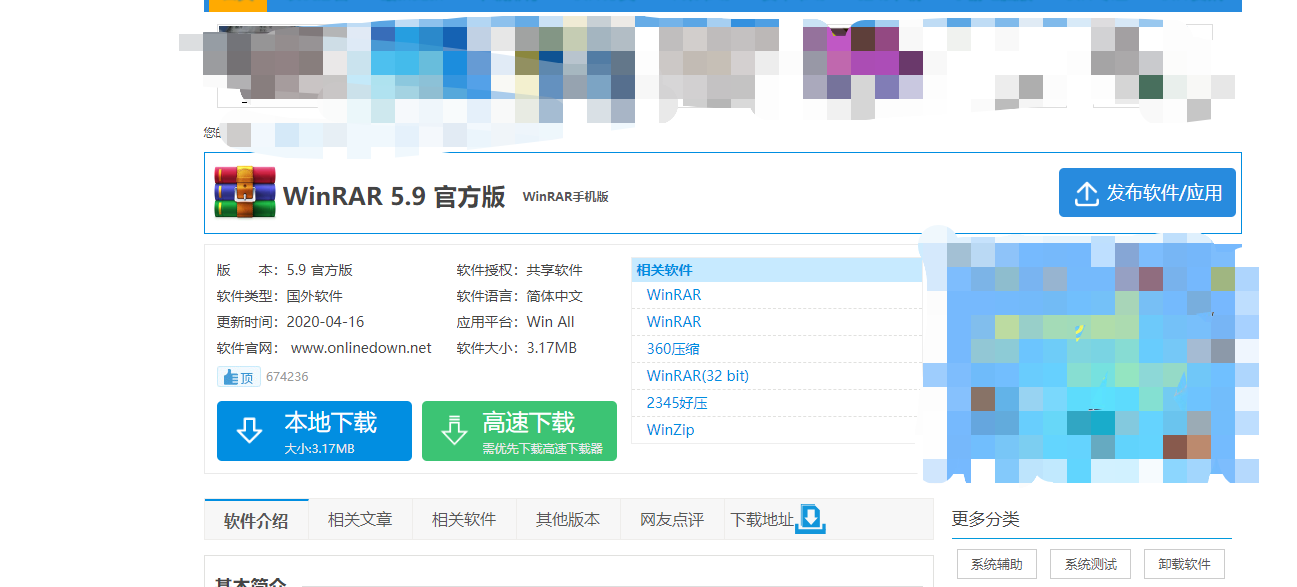The height and width of the screenshot is (587, 1297).
Task: Click the 更多分类 heading
Action: [x=986, y=519]
